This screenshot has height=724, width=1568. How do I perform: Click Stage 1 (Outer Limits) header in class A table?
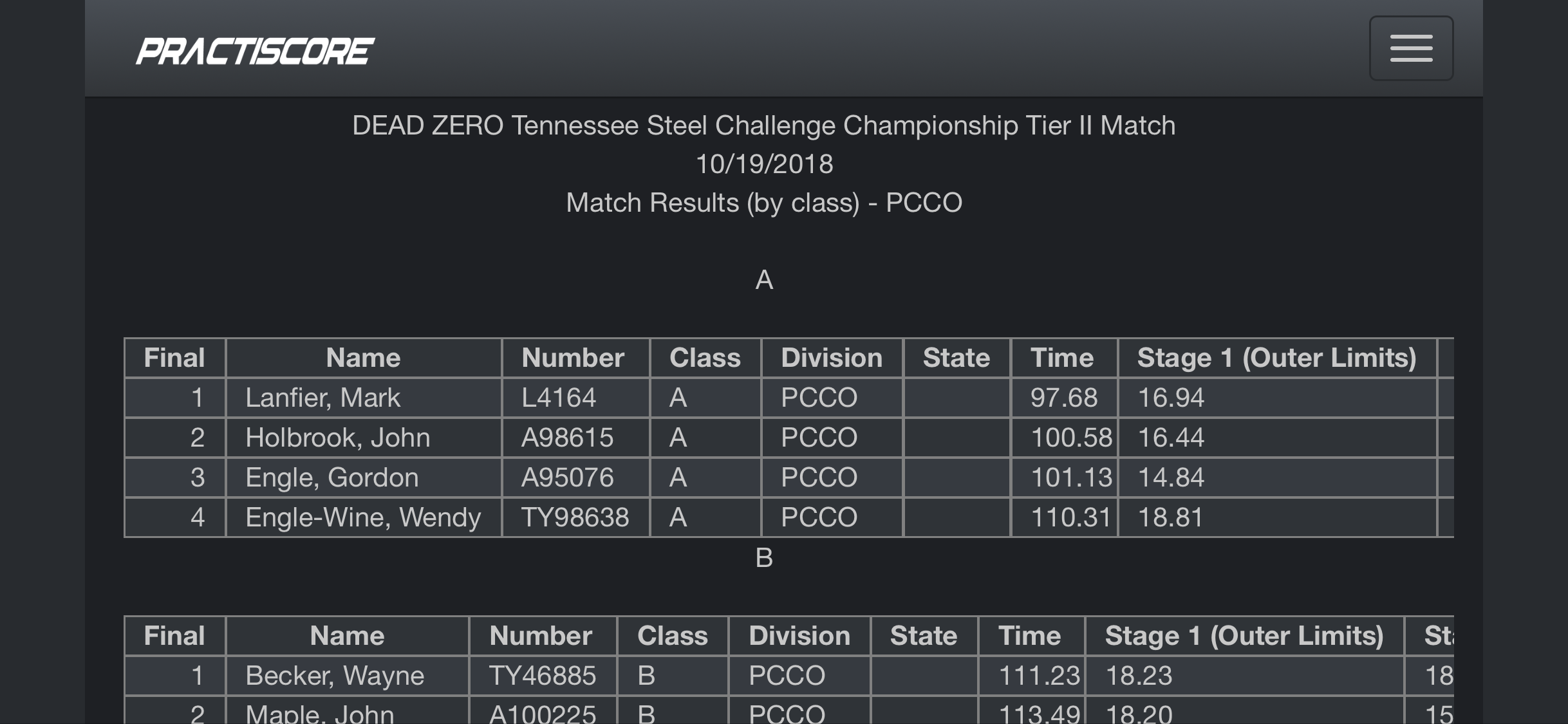[1277, 358]
